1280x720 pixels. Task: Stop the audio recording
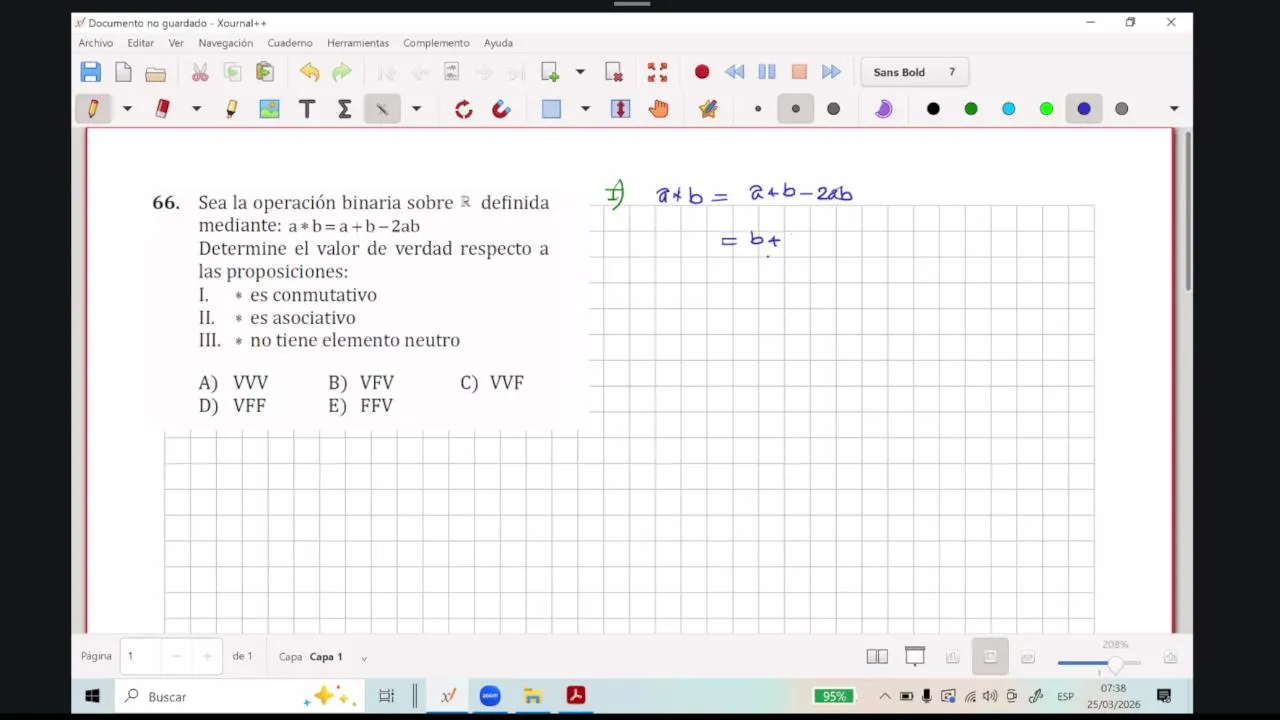pyautogui.click(x=799, y=72)
